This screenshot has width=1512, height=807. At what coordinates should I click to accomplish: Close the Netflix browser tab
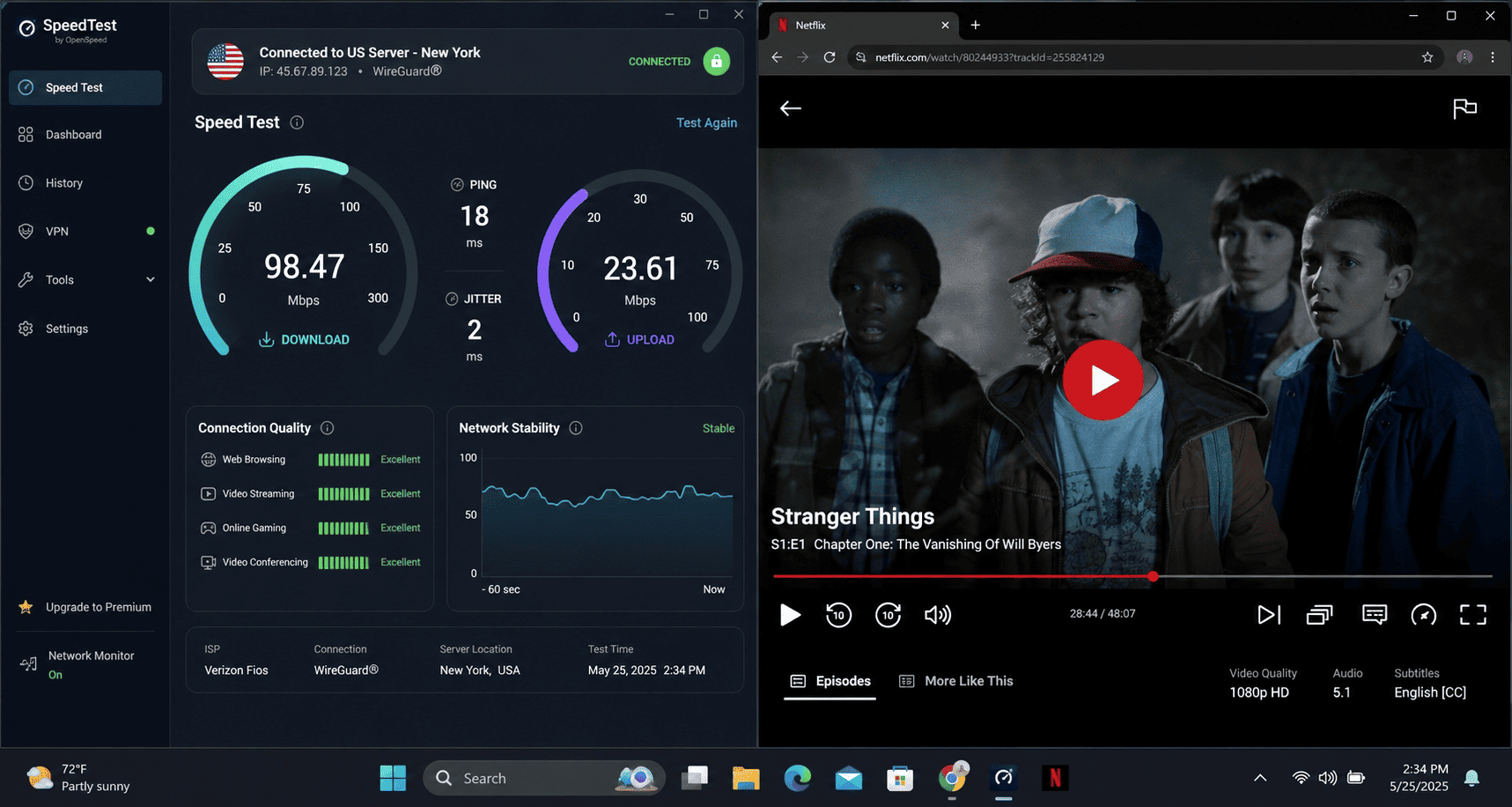tap(945, 26)
